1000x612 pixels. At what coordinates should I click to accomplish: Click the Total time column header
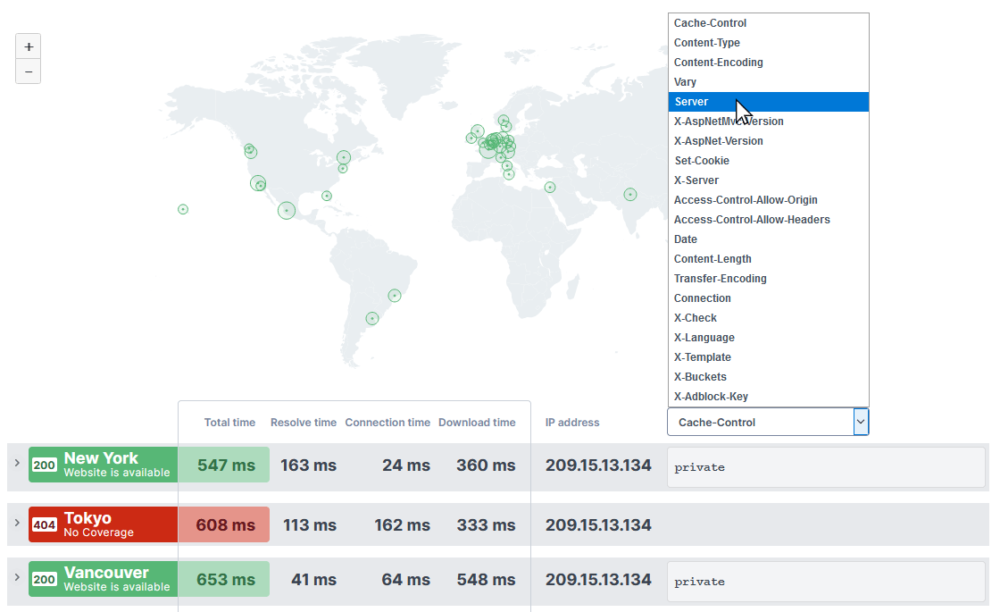pos(229,422)
